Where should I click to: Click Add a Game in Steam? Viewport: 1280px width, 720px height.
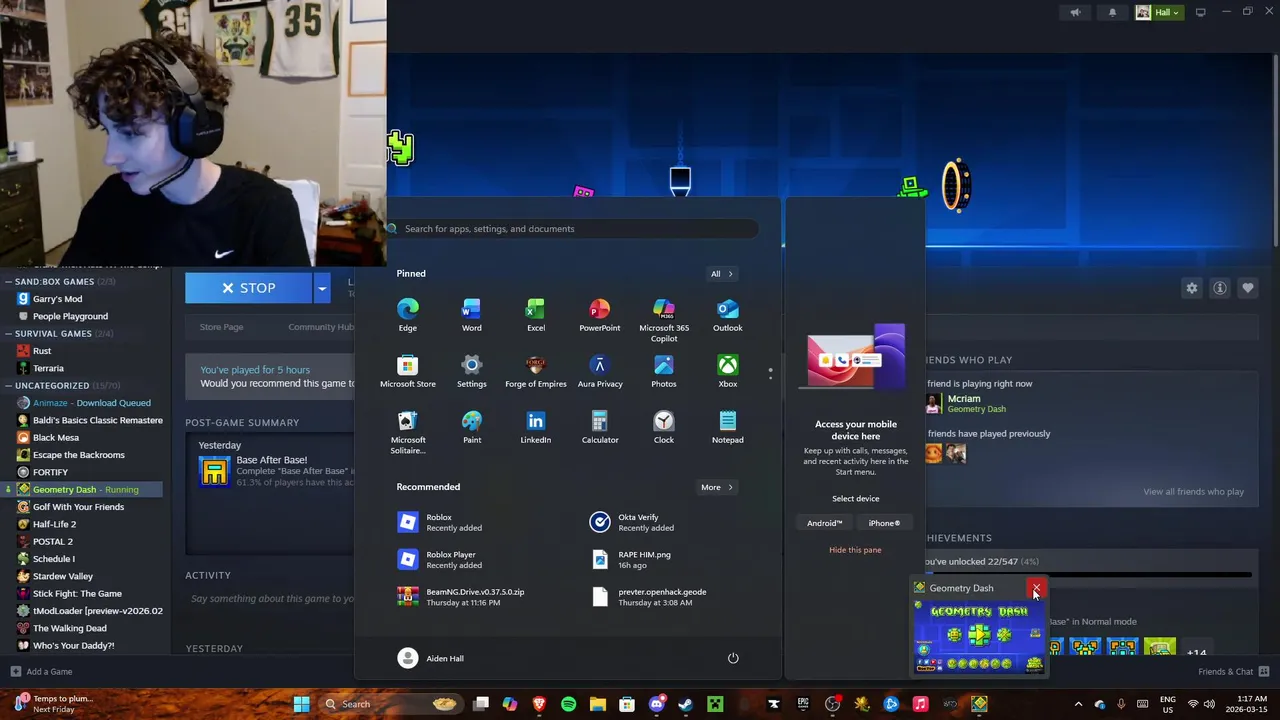tap(41, 672)
